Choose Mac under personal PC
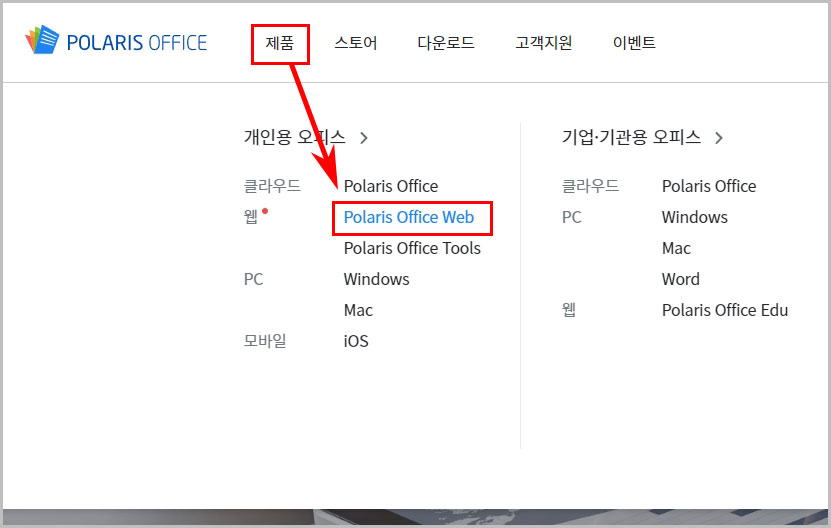 (x=358, y=310)
